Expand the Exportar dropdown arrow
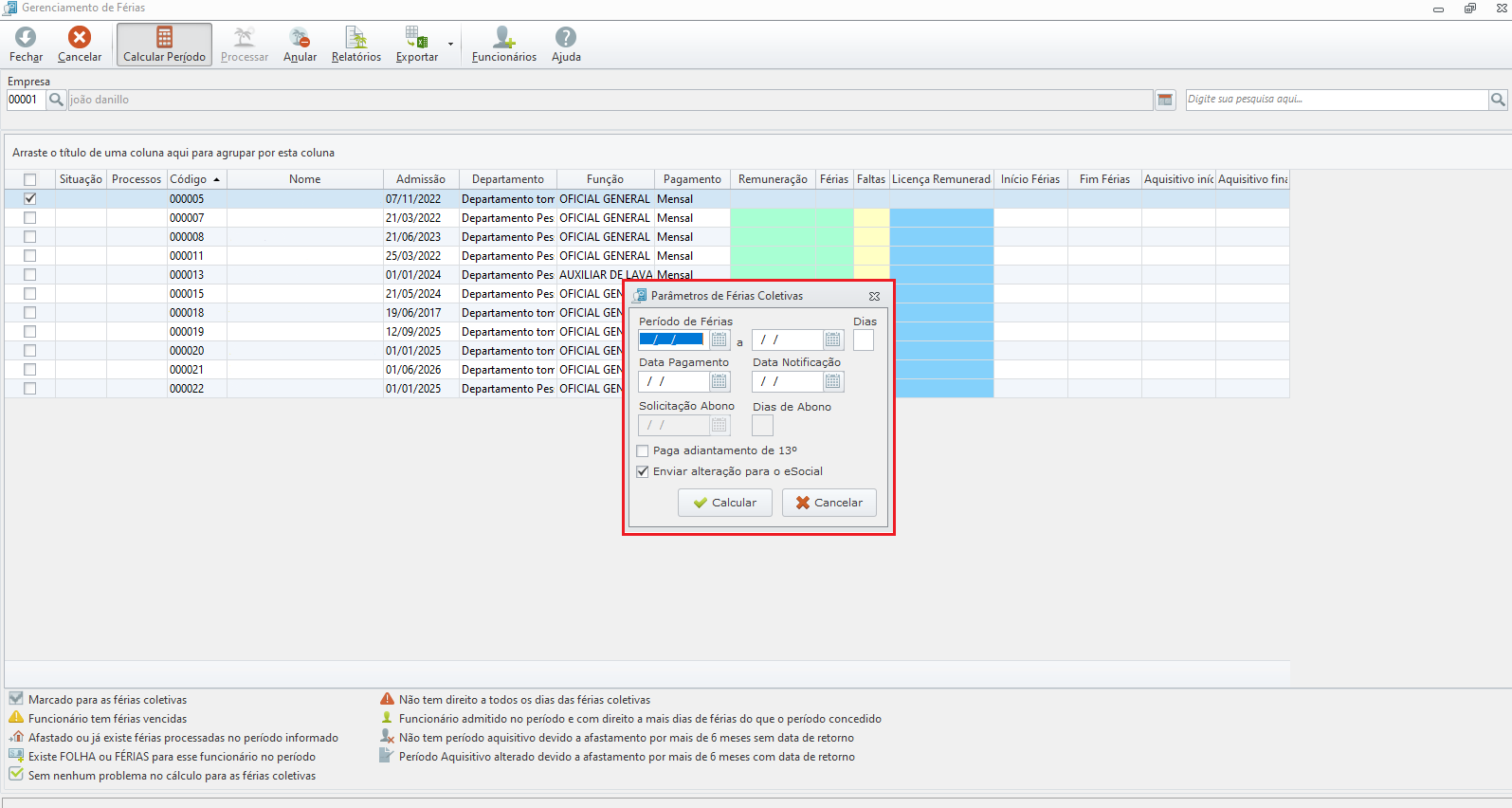The height and width of the screenshot is (808, 1512). [x=450, y=44]
